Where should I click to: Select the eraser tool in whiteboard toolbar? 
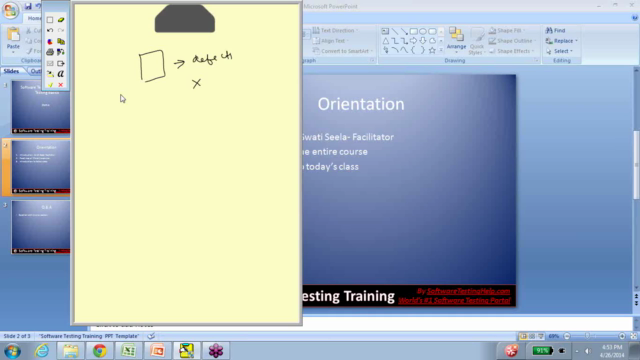pyautogui.click(x=61, y=20)
